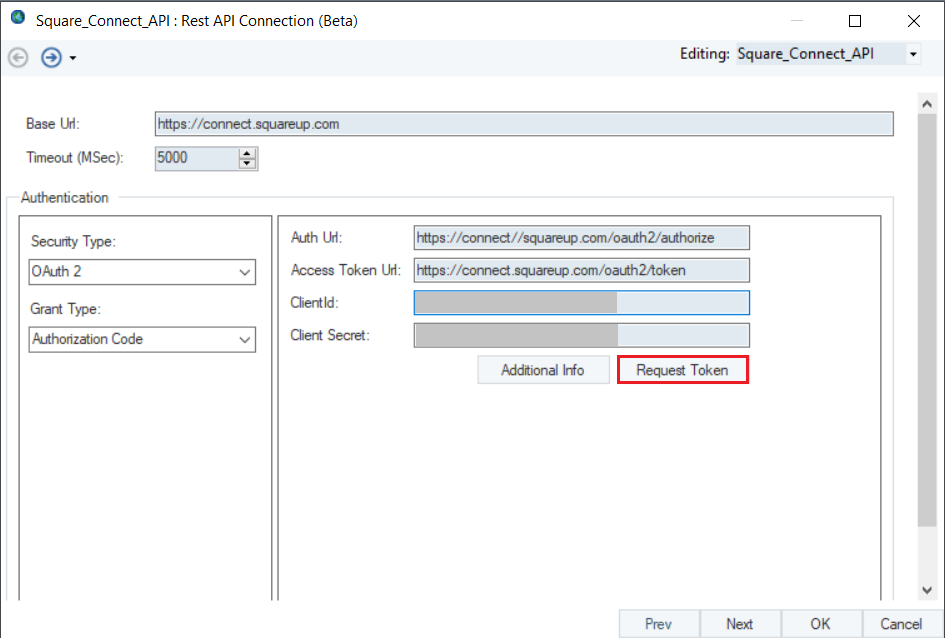Click the application icon in title bar

pyautogui.click(x=17, y=19)
